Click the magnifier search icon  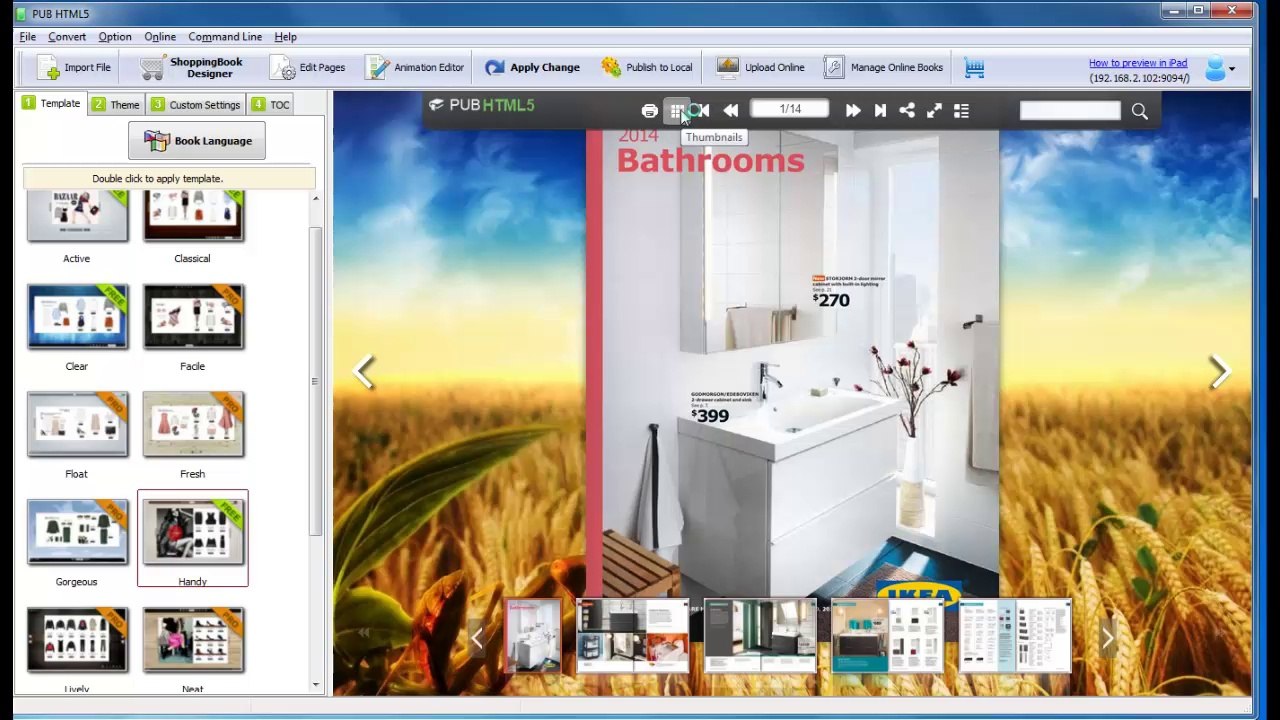tap(1139, 112)
